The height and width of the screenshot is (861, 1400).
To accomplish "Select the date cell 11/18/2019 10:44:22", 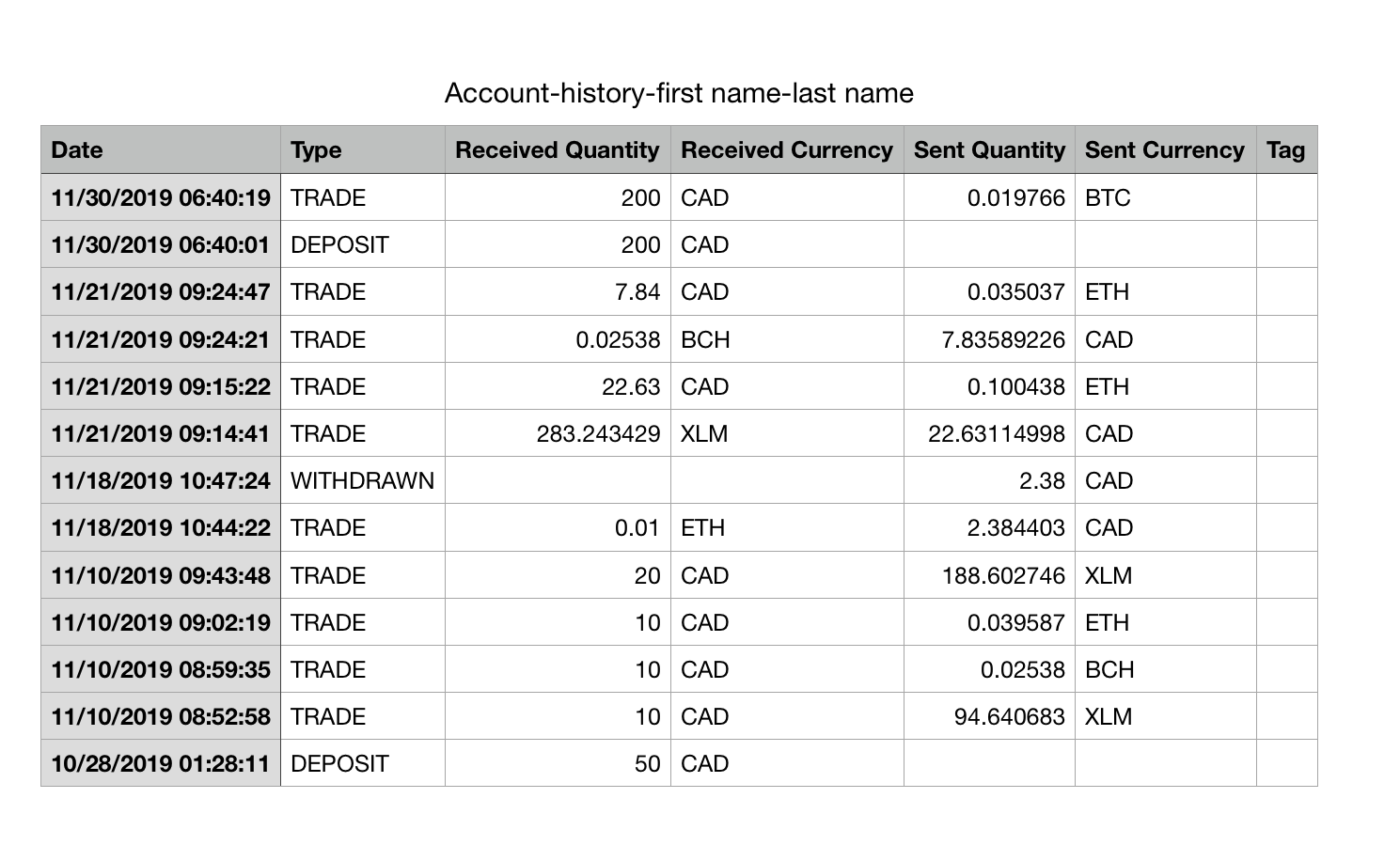I will pyautogui.click(x=161, y=528).
